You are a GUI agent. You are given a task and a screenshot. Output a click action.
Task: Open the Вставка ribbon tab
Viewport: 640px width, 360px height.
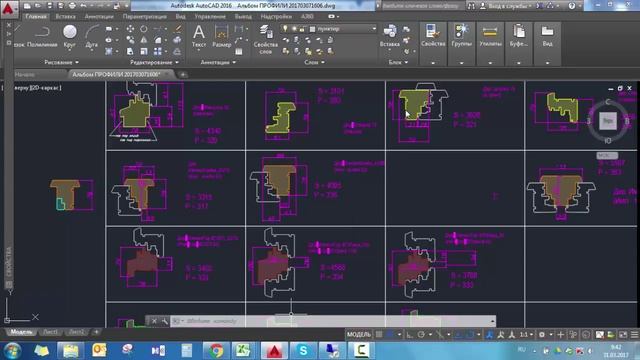point(65,16)
